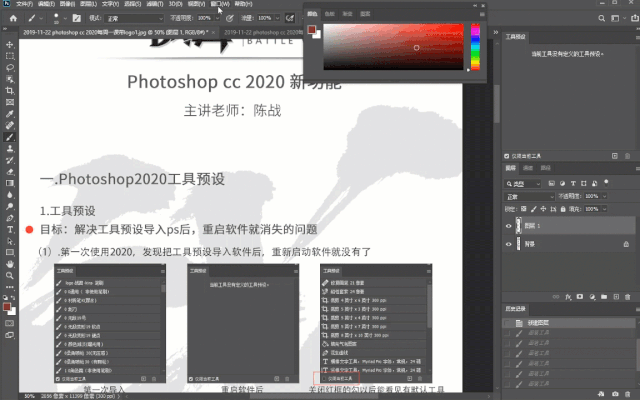The height and width of the screenshot is (400, 640).
Task: Create a new group folder icon
Action: click(x=604, y=297)
